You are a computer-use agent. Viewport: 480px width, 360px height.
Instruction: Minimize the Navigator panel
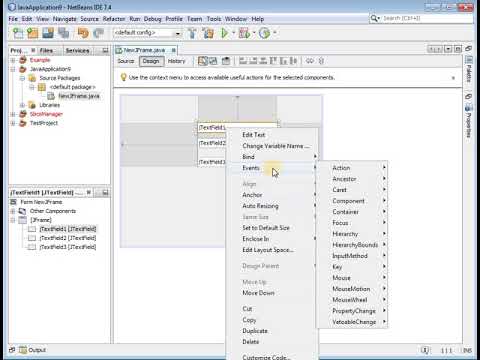pos(105,192)
